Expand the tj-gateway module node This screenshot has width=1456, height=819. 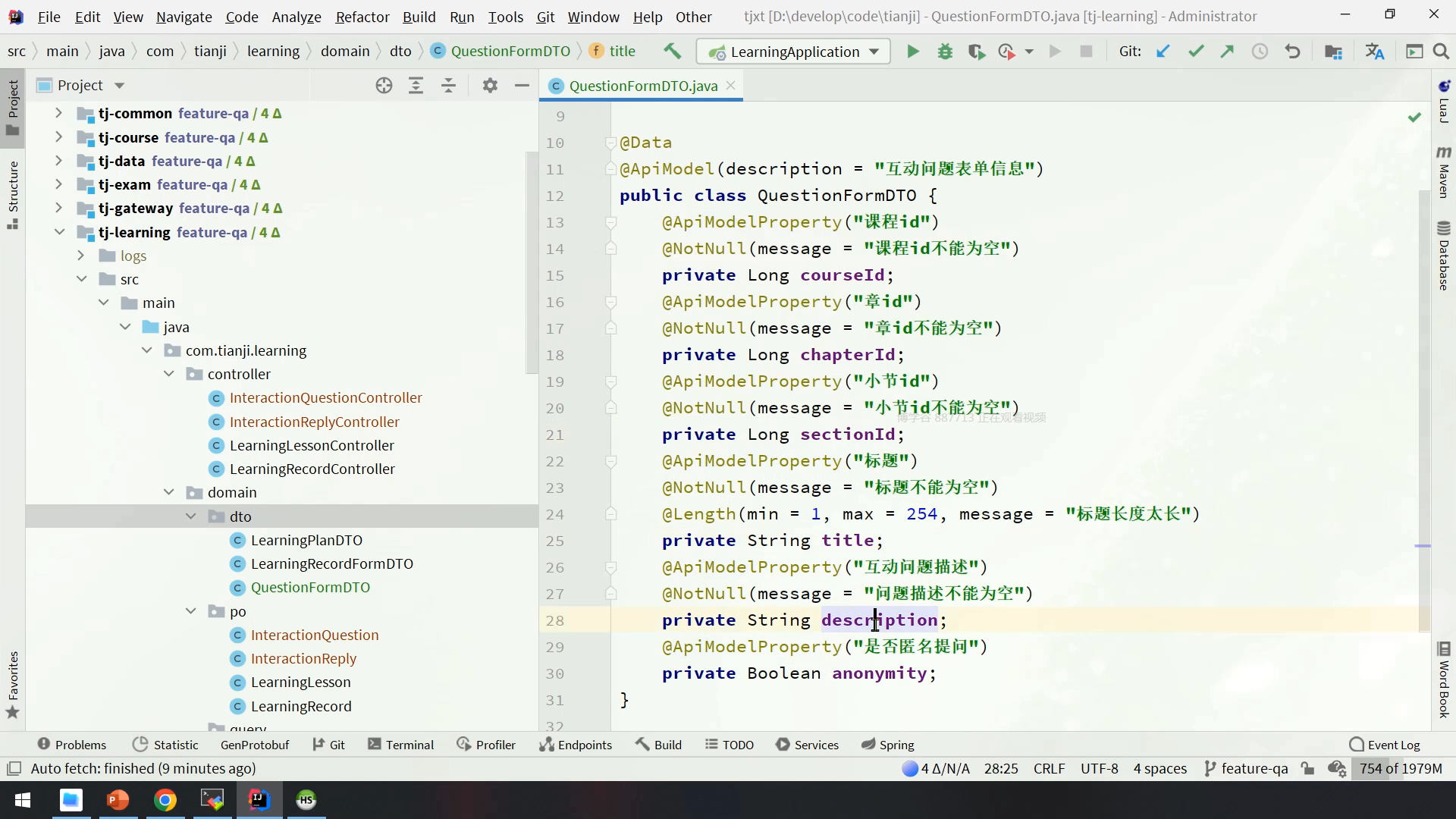[58, 208]
